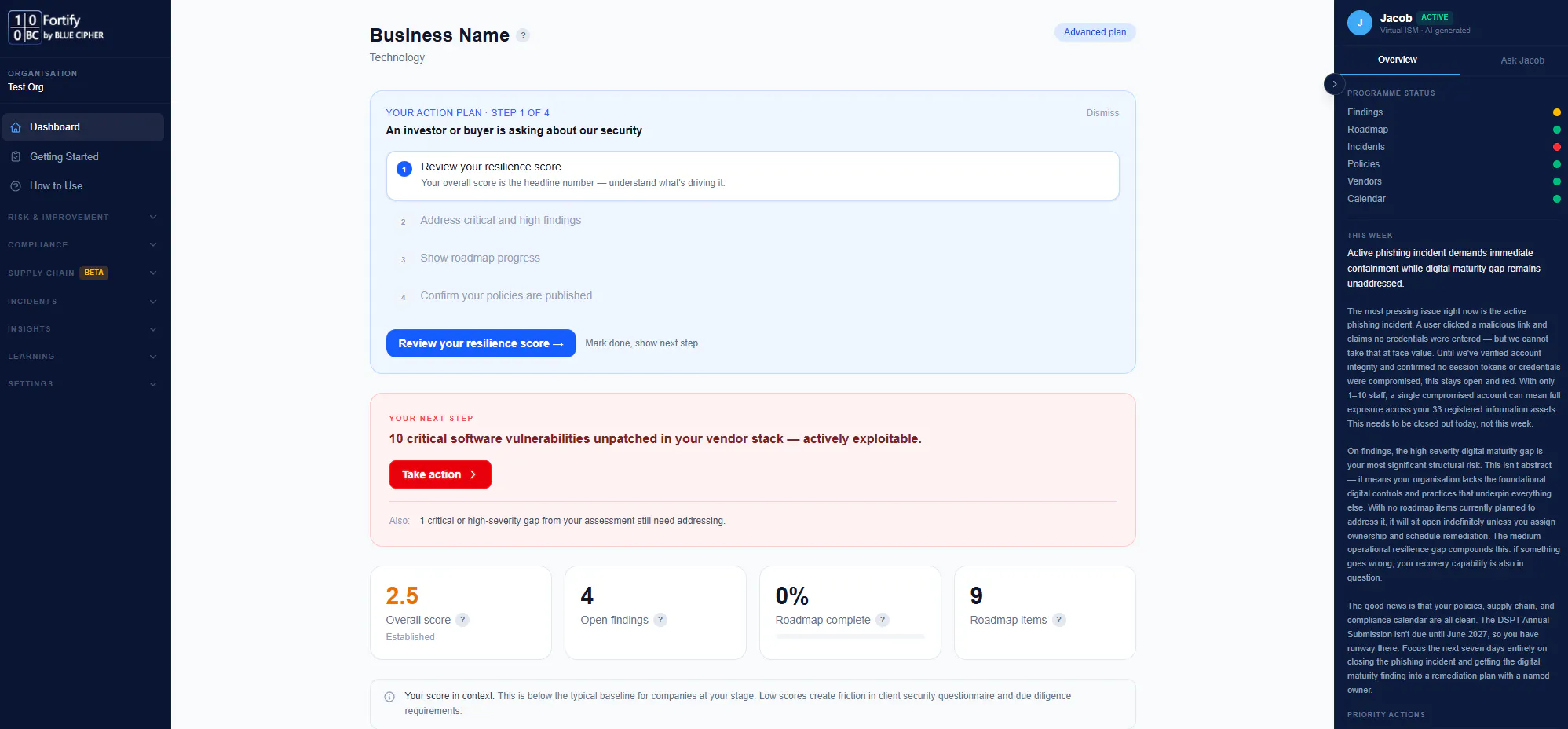Click the BETA badge in sidebar

tap(94, 273)
